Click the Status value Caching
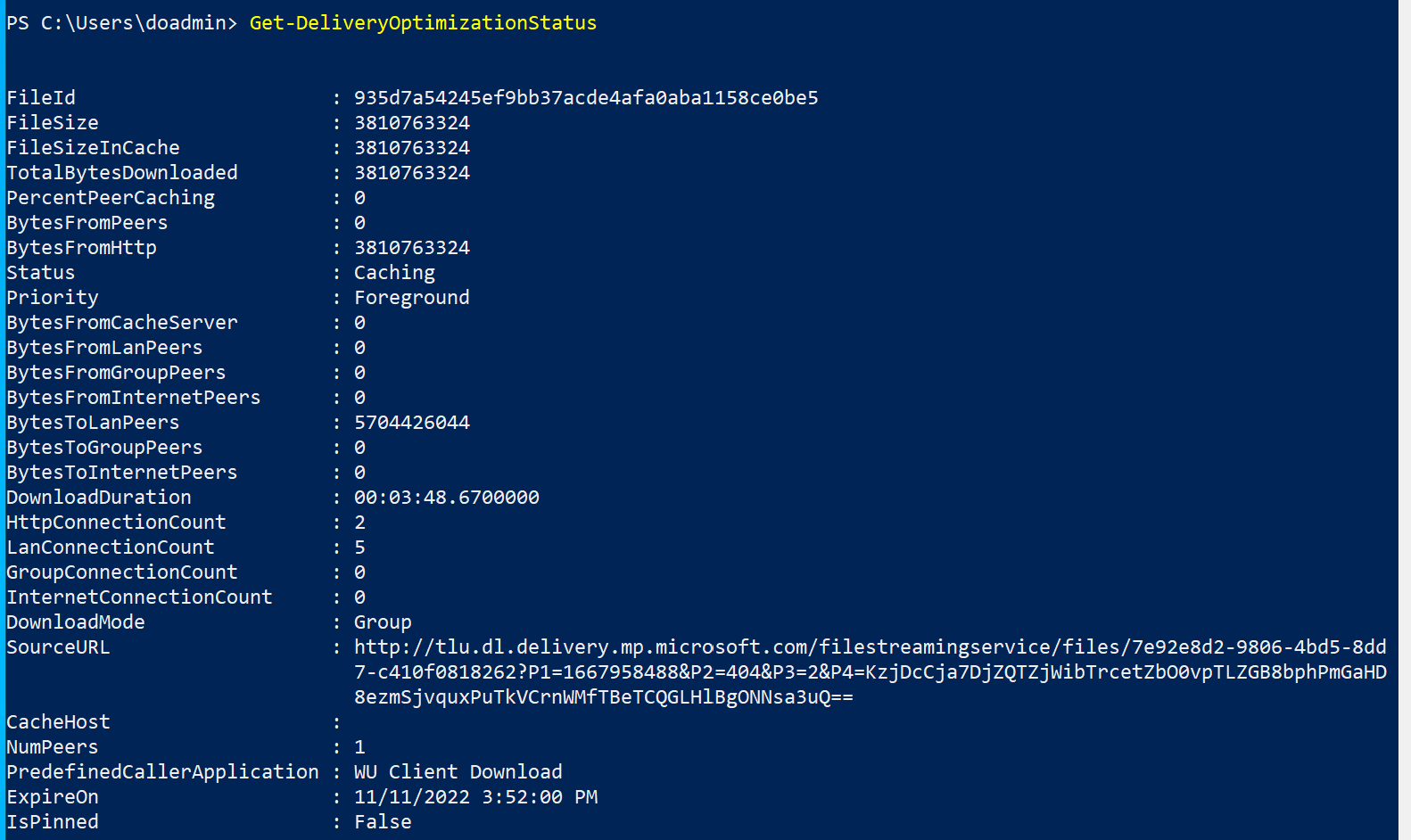 394,273
